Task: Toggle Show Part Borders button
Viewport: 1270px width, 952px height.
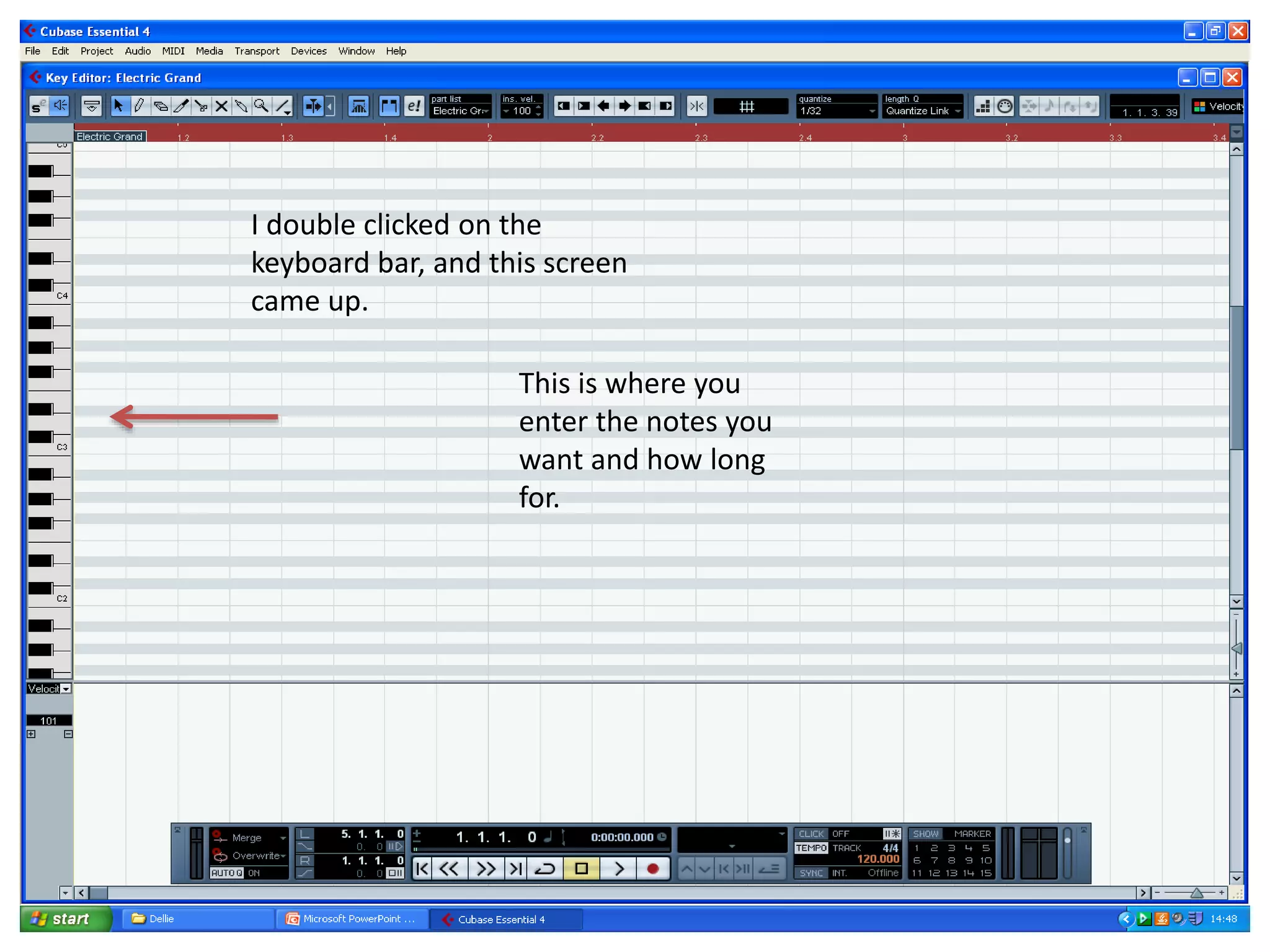Action: [389, 106]
